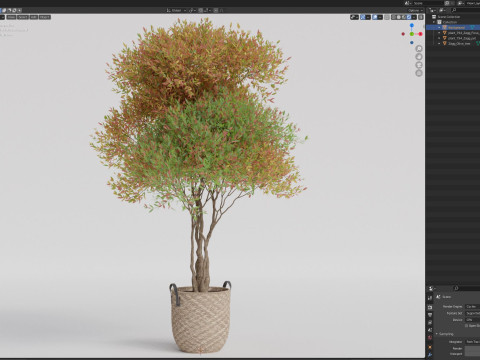Switch to solid viewport shading
Image resolution: width=480 pixels, height=360 pixels.
399,17
